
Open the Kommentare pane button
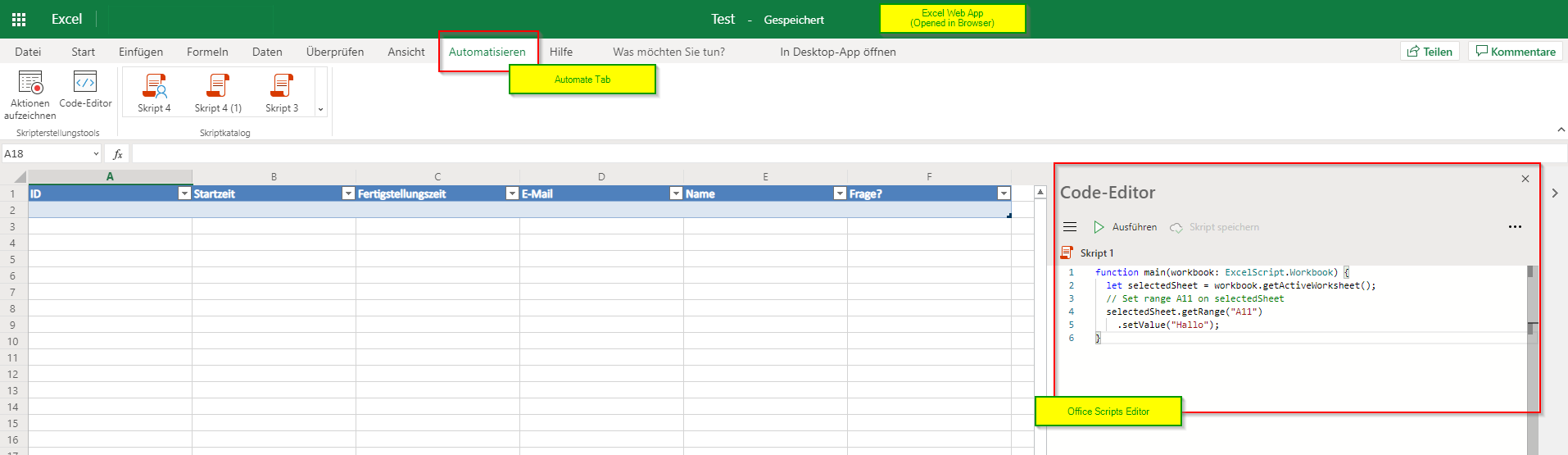[x=1516, y=52]
